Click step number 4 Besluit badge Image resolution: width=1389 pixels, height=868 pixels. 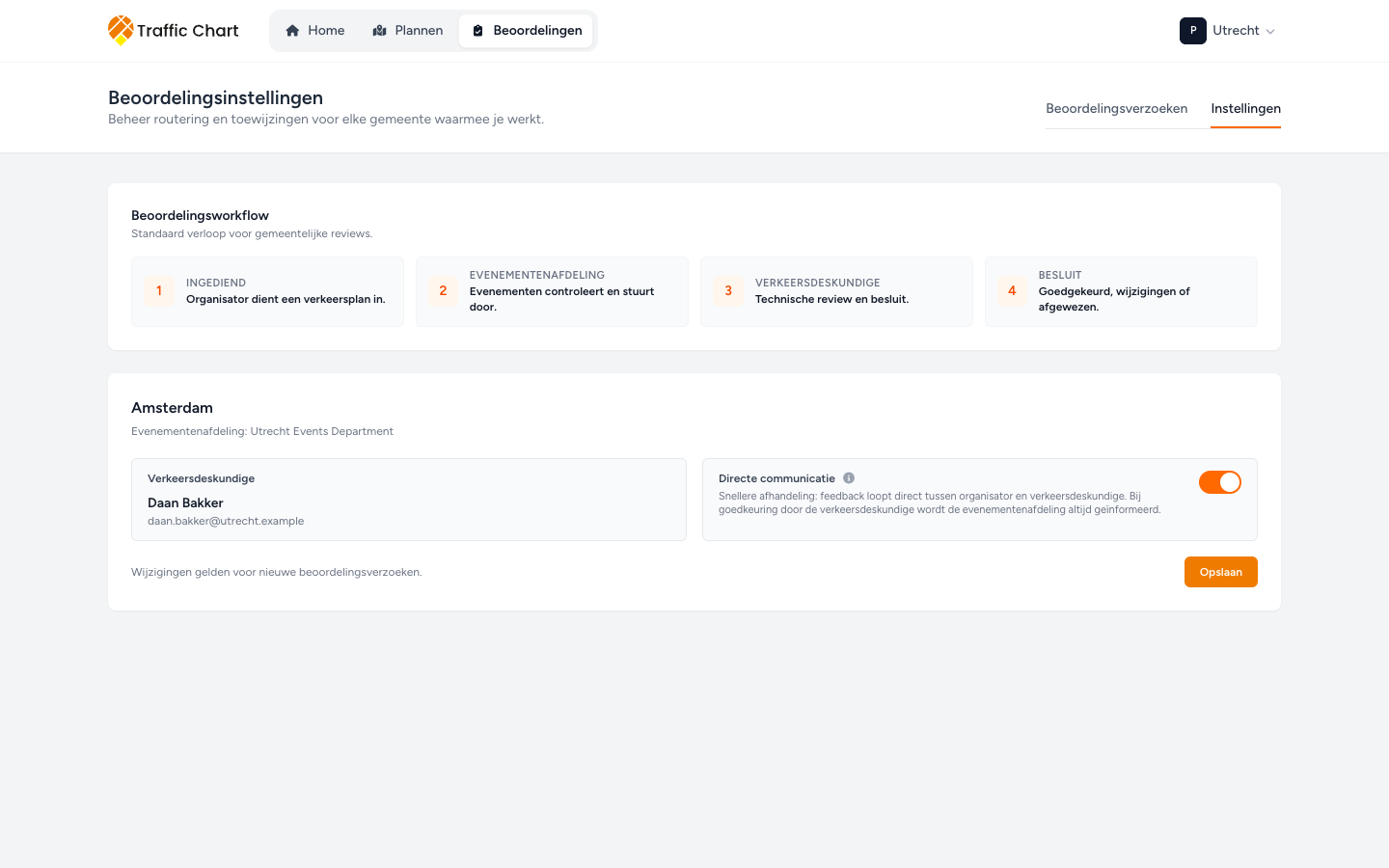(x=1012, y=291)
